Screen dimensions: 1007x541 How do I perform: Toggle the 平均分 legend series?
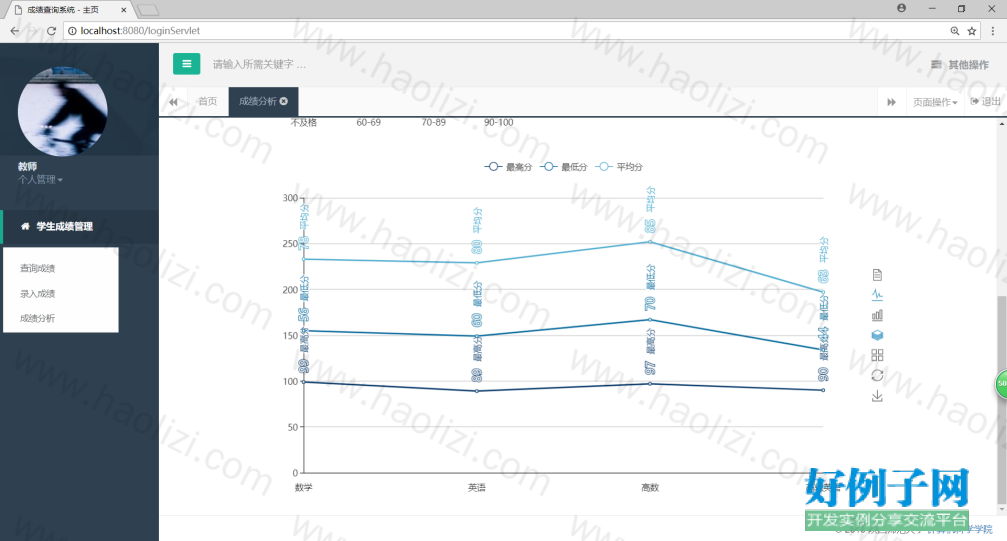pyautogui.click(x=619, y=167)
